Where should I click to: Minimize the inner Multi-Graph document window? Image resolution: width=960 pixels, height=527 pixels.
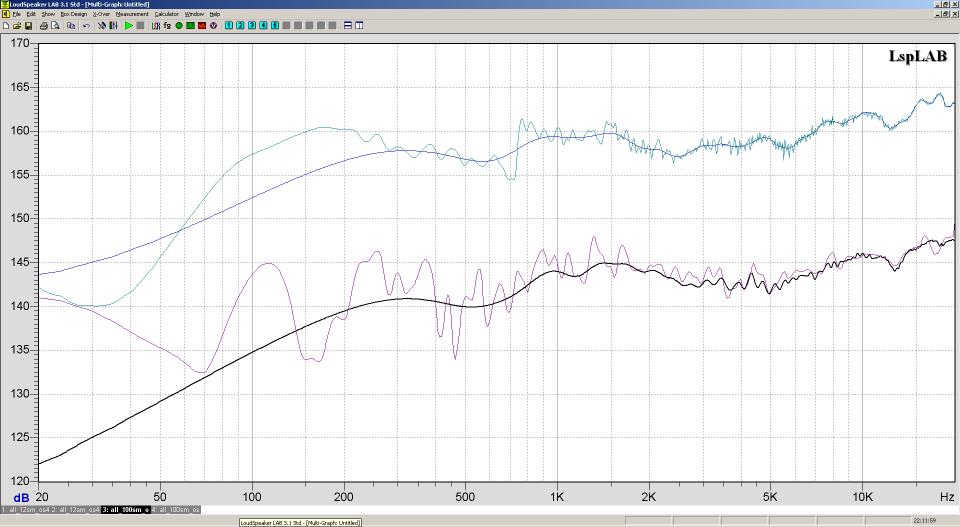(937, 14)
